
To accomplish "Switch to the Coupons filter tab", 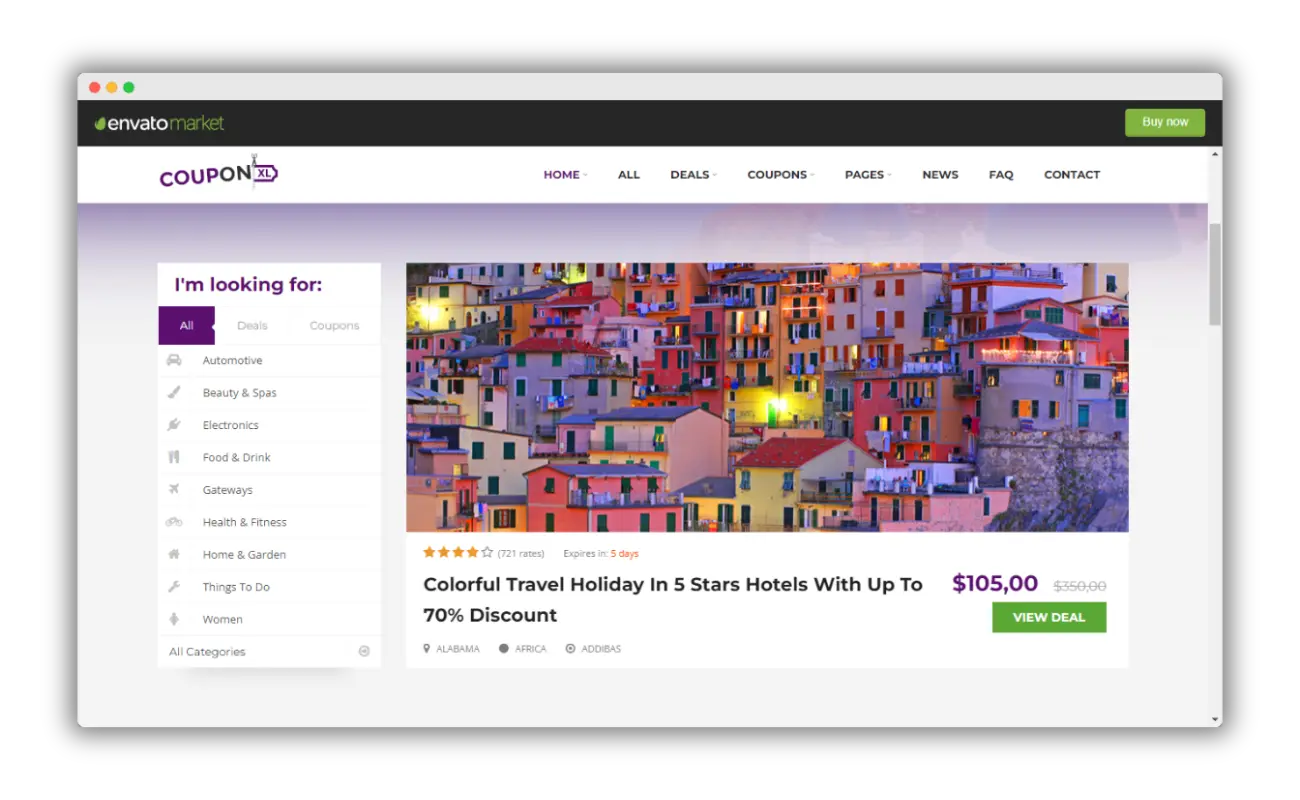I will [334, 326].
